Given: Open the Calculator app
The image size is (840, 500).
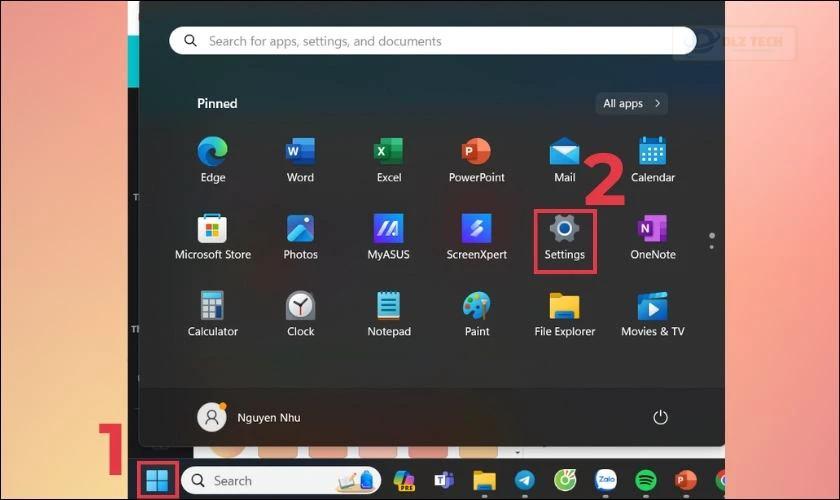Looking at the screenshot, I should 213,314.
